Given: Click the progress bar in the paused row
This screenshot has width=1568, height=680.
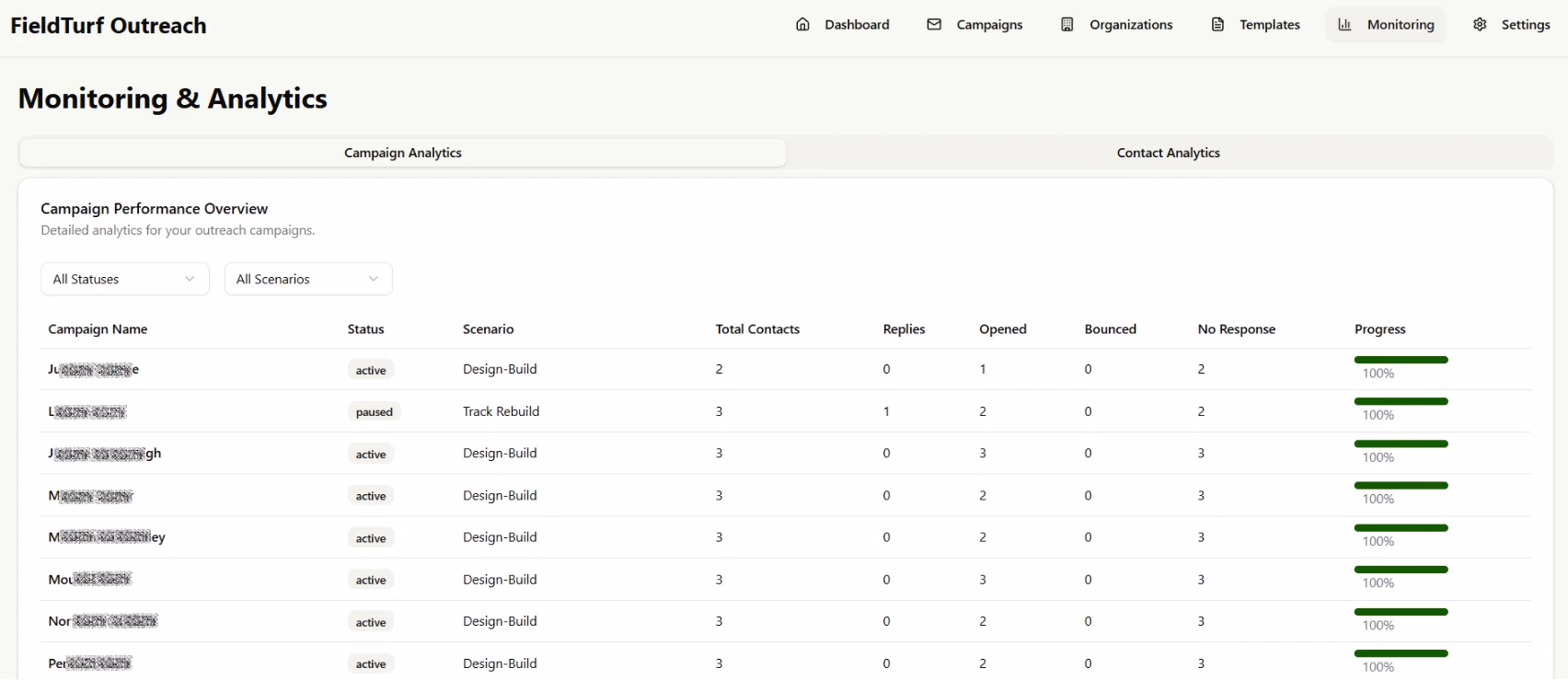Looking at the screenshot, I should (x=1401, y=401).
